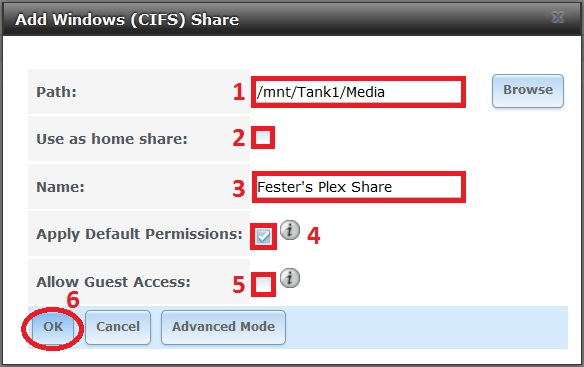
Task: Close the Add Windows (CIFS) Share dialog
Action: (x=558, y=17)
